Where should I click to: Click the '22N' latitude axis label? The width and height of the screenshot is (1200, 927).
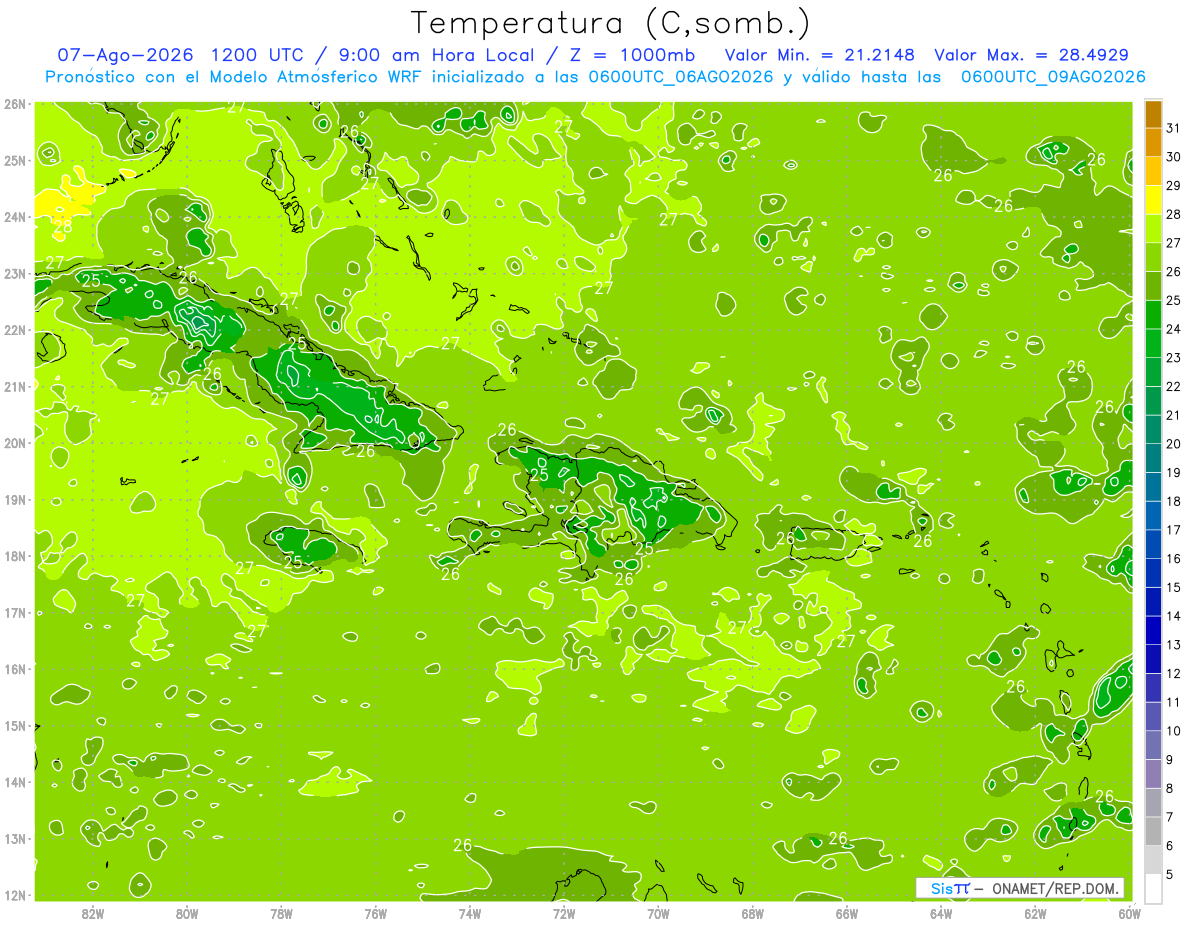click(x=15, y=330)
